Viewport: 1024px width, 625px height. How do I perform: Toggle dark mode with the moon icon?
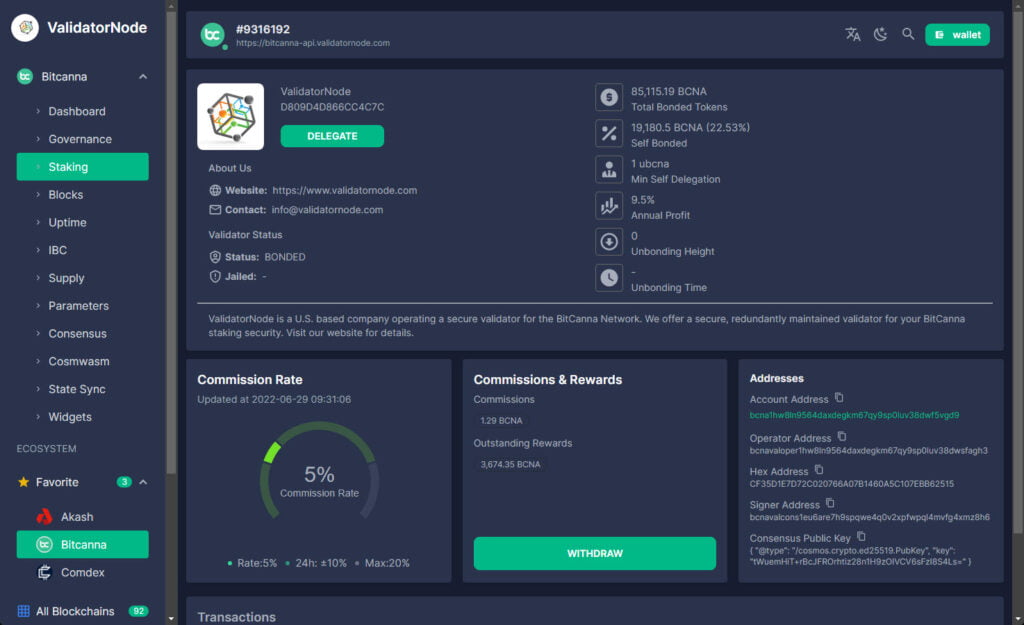tap(880, 34)
